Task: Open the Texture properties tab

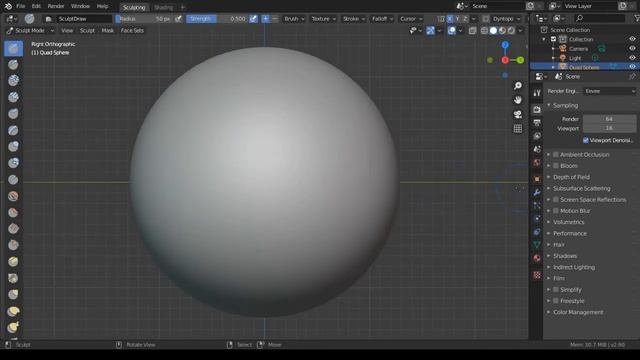Action: pyautogui.click(x=537, y=275)
